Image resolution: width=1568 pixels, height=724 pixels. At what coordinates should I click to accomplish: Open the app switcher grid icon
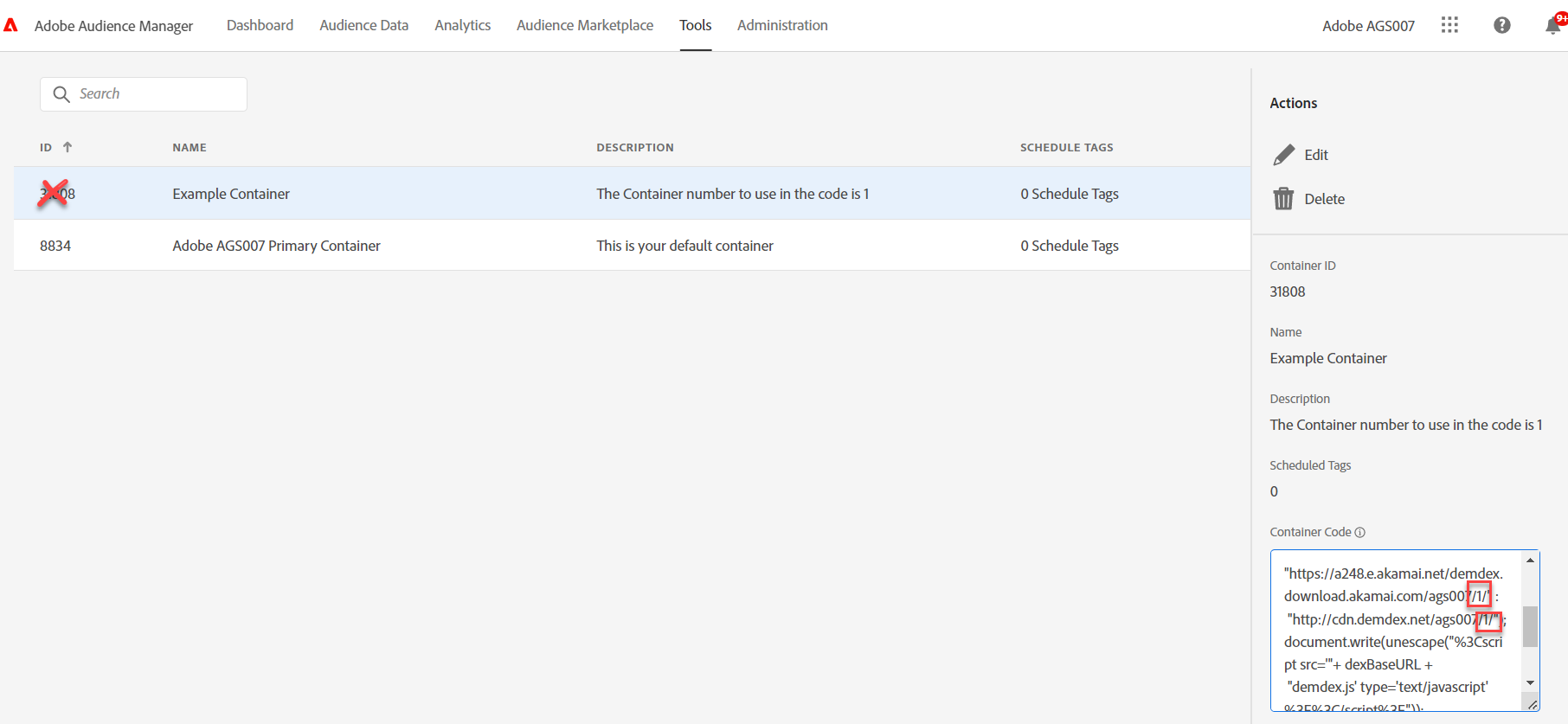(1449, 25)
